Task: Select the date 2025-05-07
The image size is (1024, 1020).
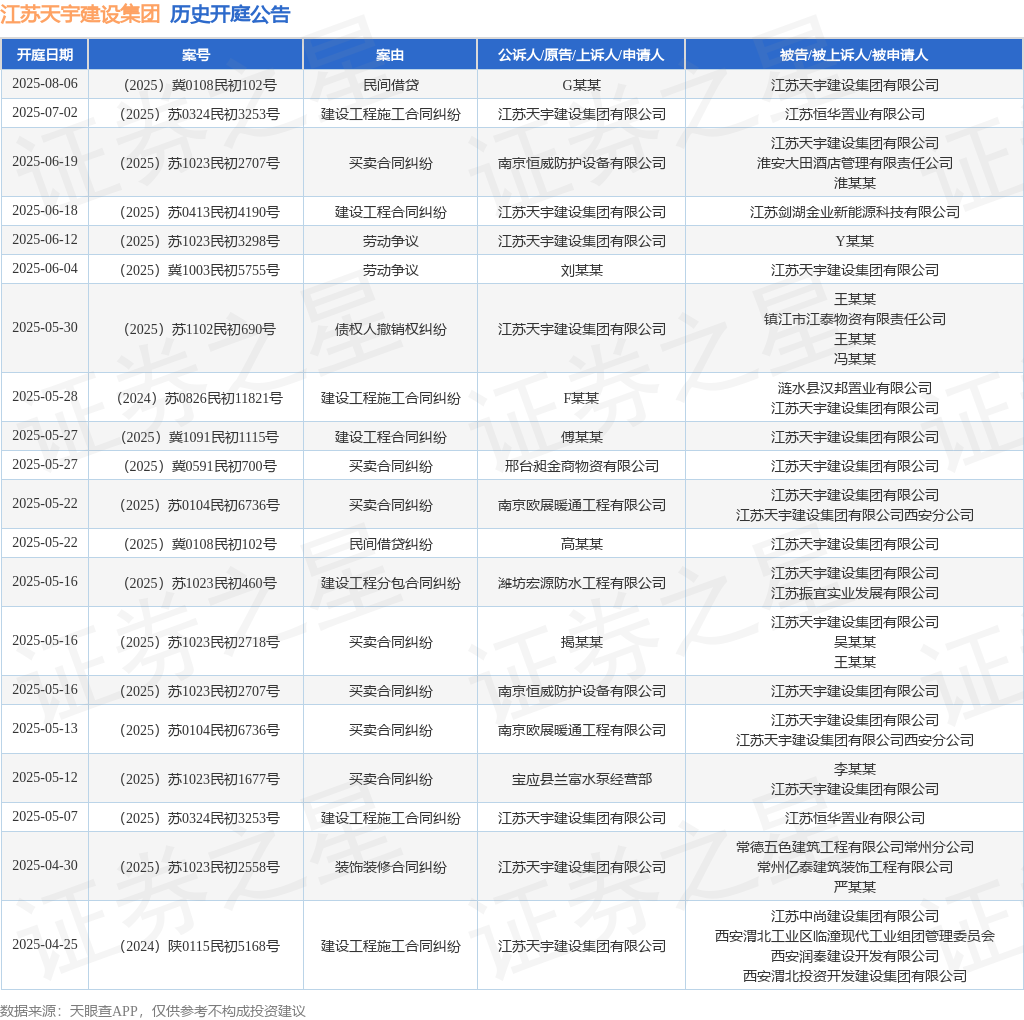Action: 45,817
